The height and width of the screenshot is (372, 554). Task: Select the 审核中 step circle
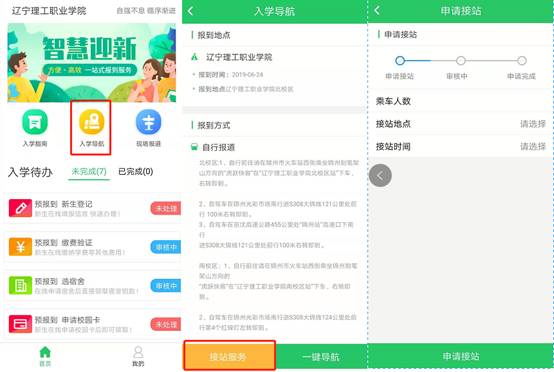tap(460, 61)
